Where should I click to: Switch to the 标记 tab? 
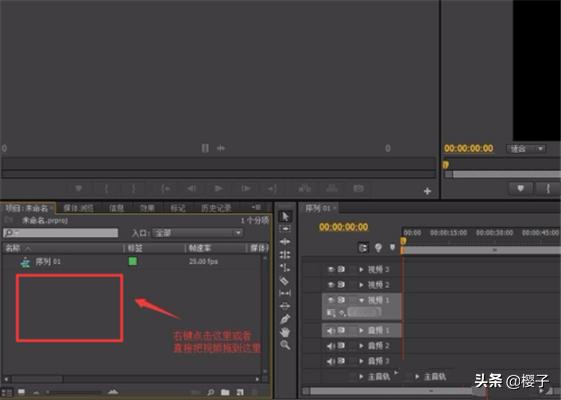pos(177,208)
